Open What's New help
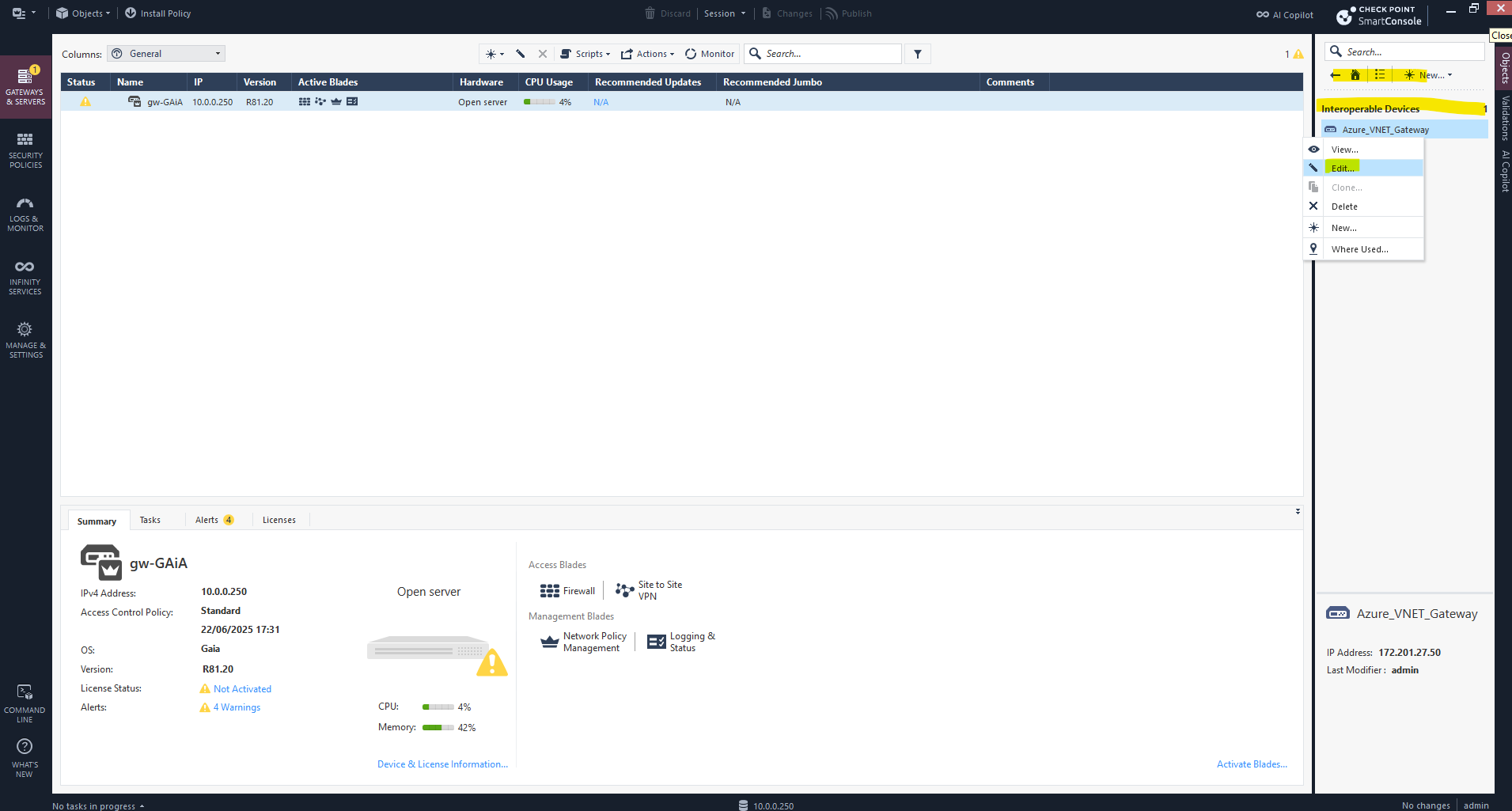The width and height of the screenshot is (1512, 811). point(25,758)
